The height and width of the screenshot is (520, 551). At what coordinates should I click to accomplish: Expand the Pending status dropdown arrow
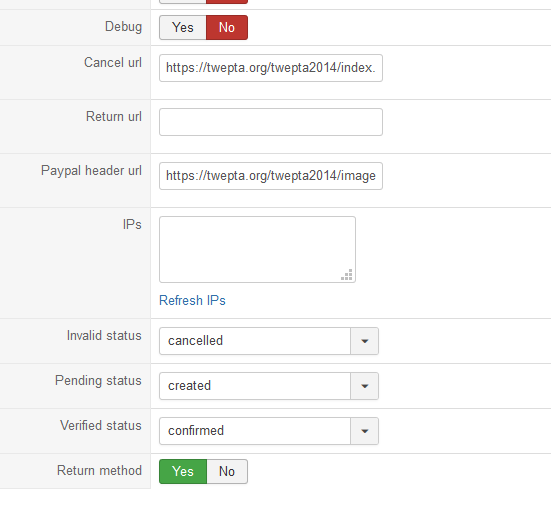[364, 386]
